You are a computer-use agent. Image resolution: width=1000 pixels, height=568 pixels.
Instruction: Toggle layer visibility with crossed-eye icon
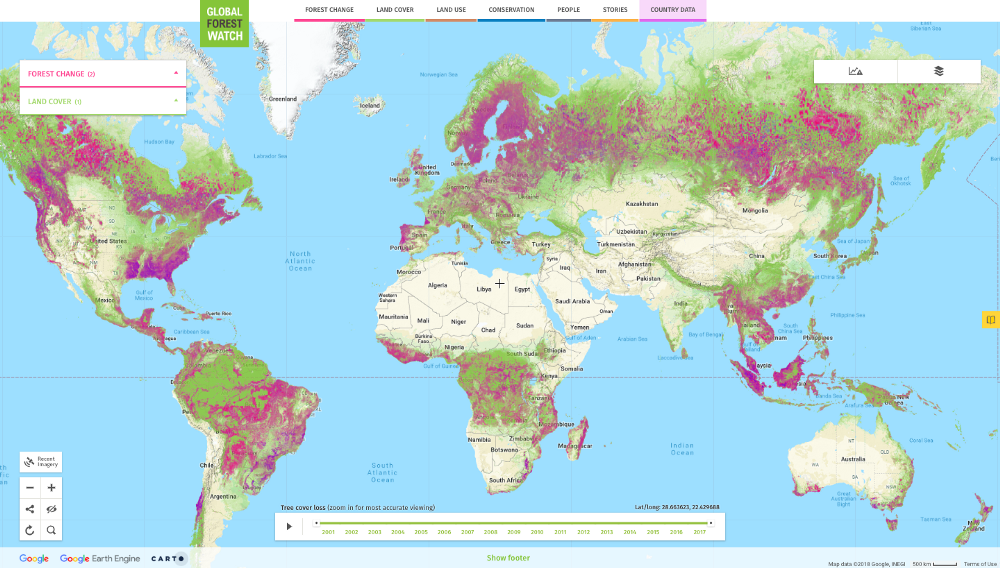pyautogui.click(x=52, y=509)
